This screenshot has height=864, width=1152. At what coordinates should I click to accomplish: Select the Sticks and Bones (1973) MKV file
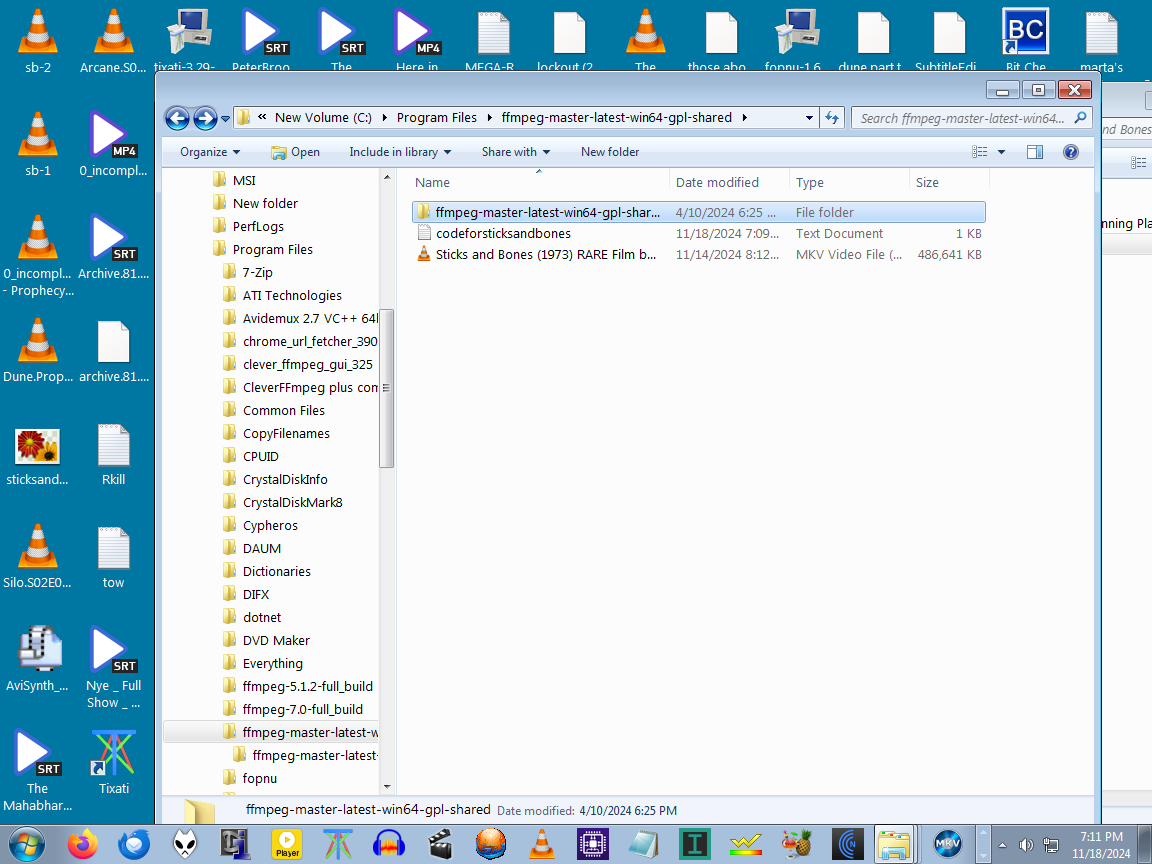[698, 255]
